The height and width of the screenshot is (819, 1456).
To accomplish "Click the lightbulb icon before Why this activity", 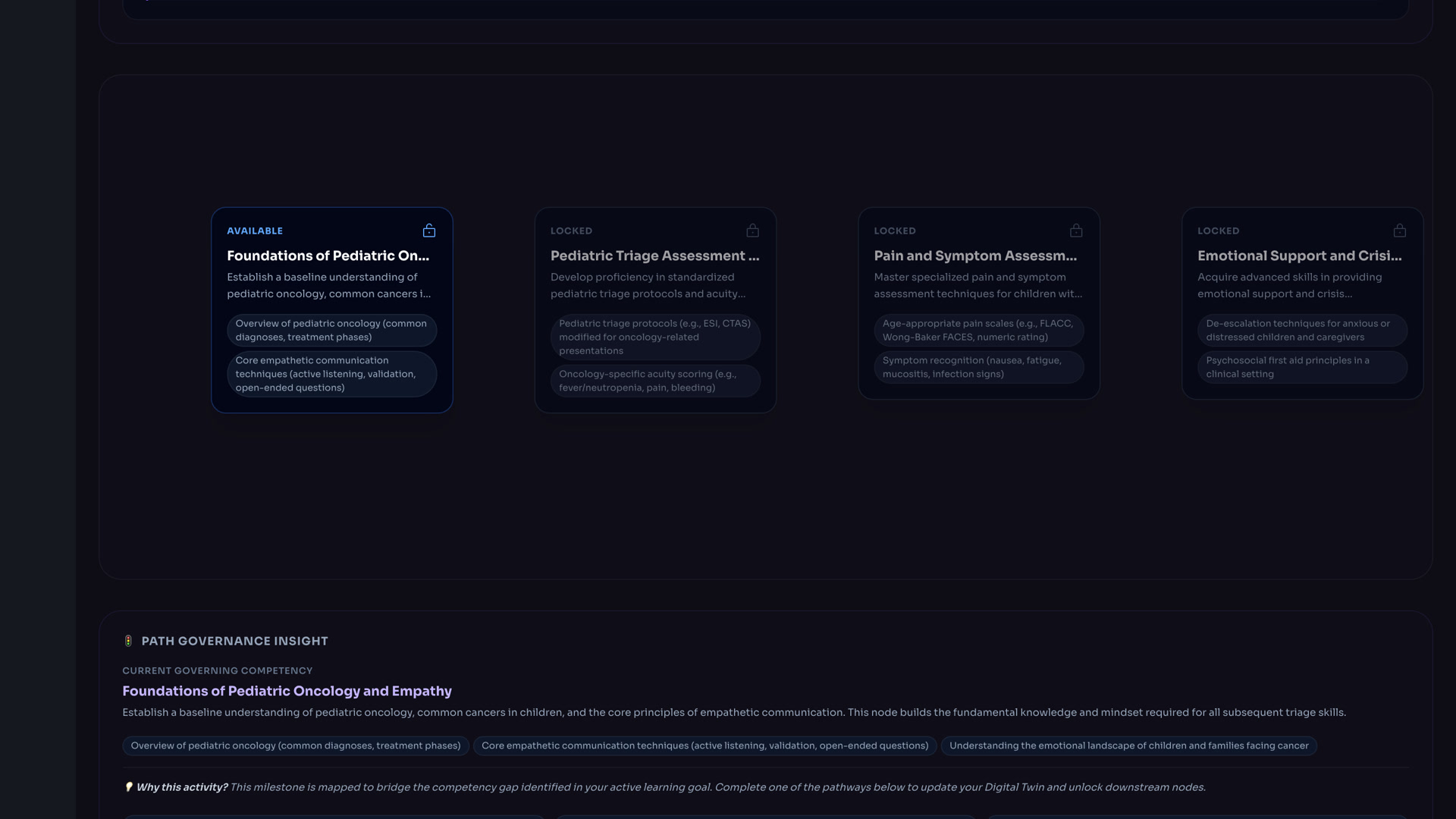I will [x=128, y=787].
